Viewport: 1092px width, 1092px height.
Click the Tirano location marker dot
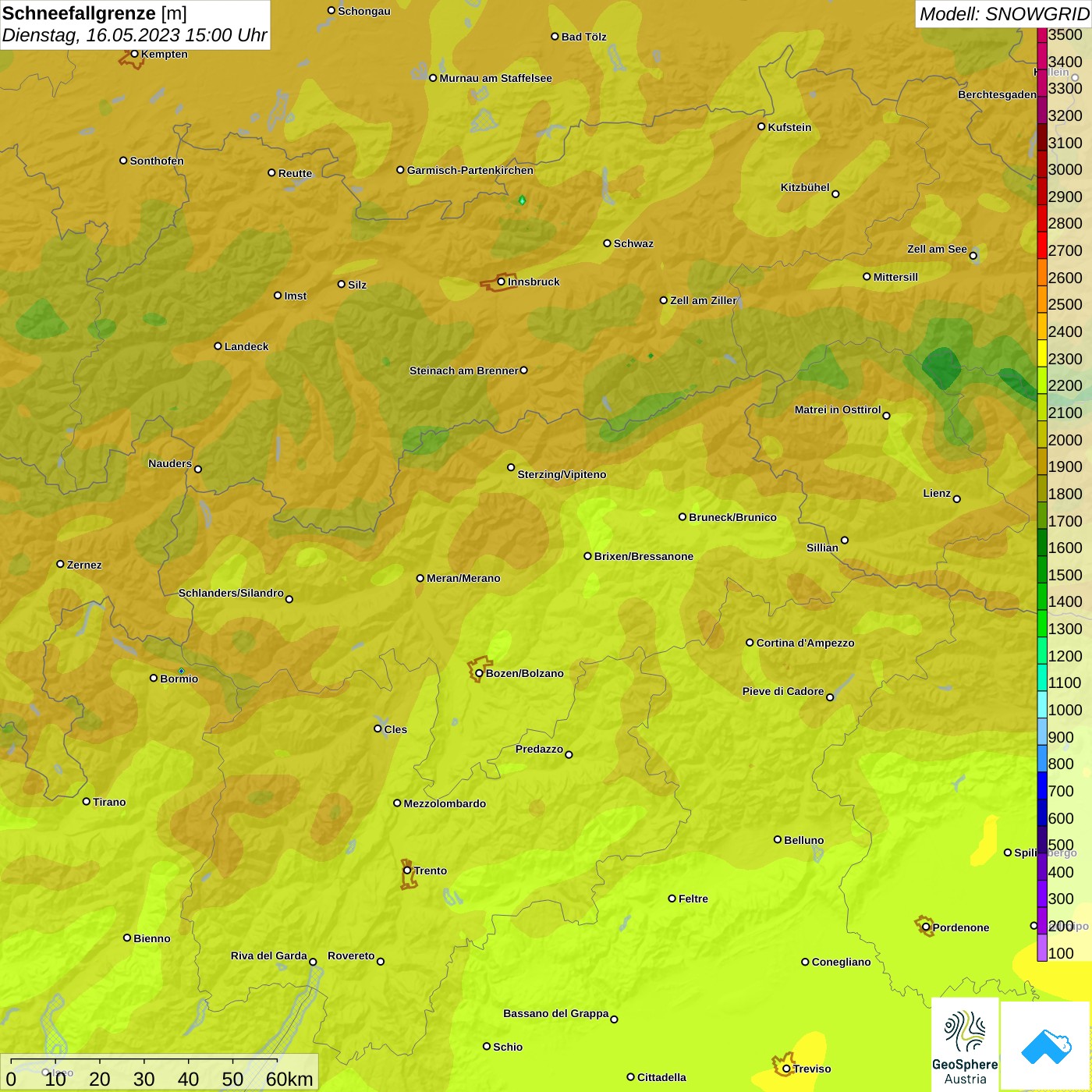click(86, 801)
